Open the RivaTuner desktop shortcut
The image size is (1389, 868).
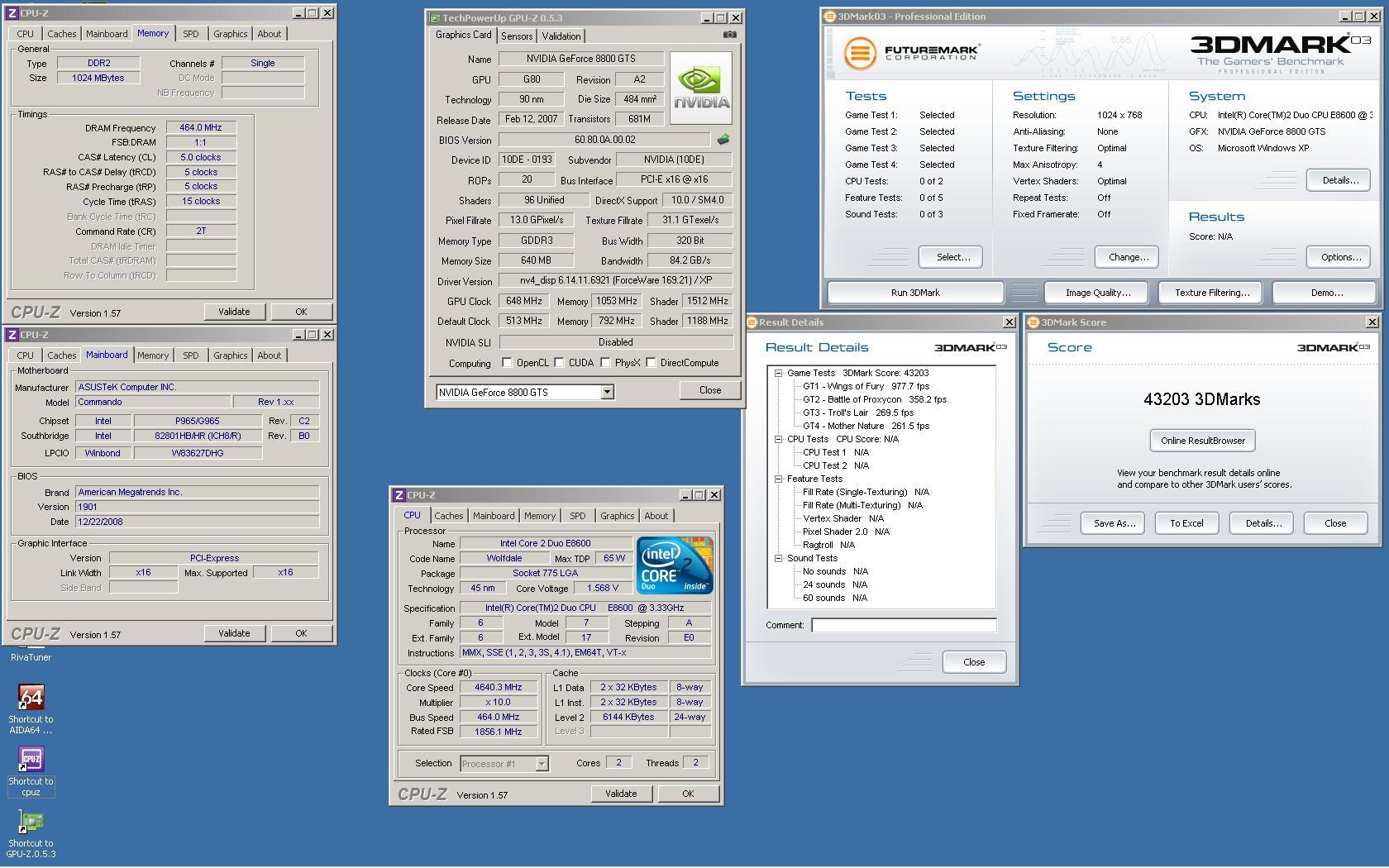[31, 657]
